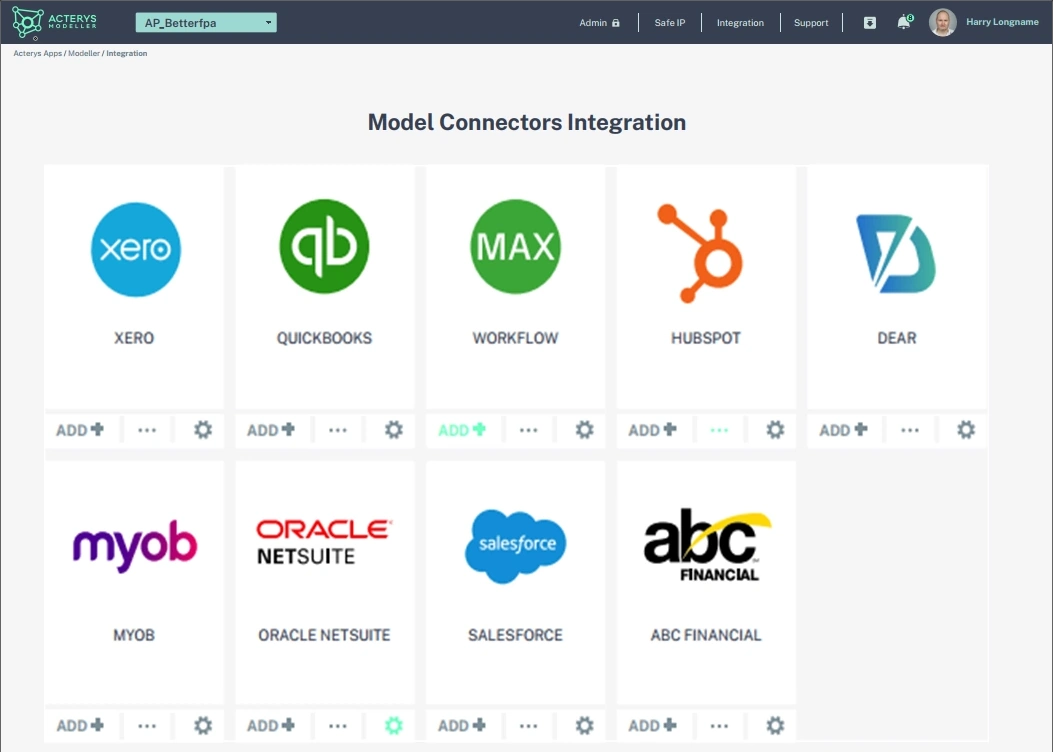Click the gear icon under ABC Financial
The height and width of the screenshot is (752, 1053).
point(775,726)
